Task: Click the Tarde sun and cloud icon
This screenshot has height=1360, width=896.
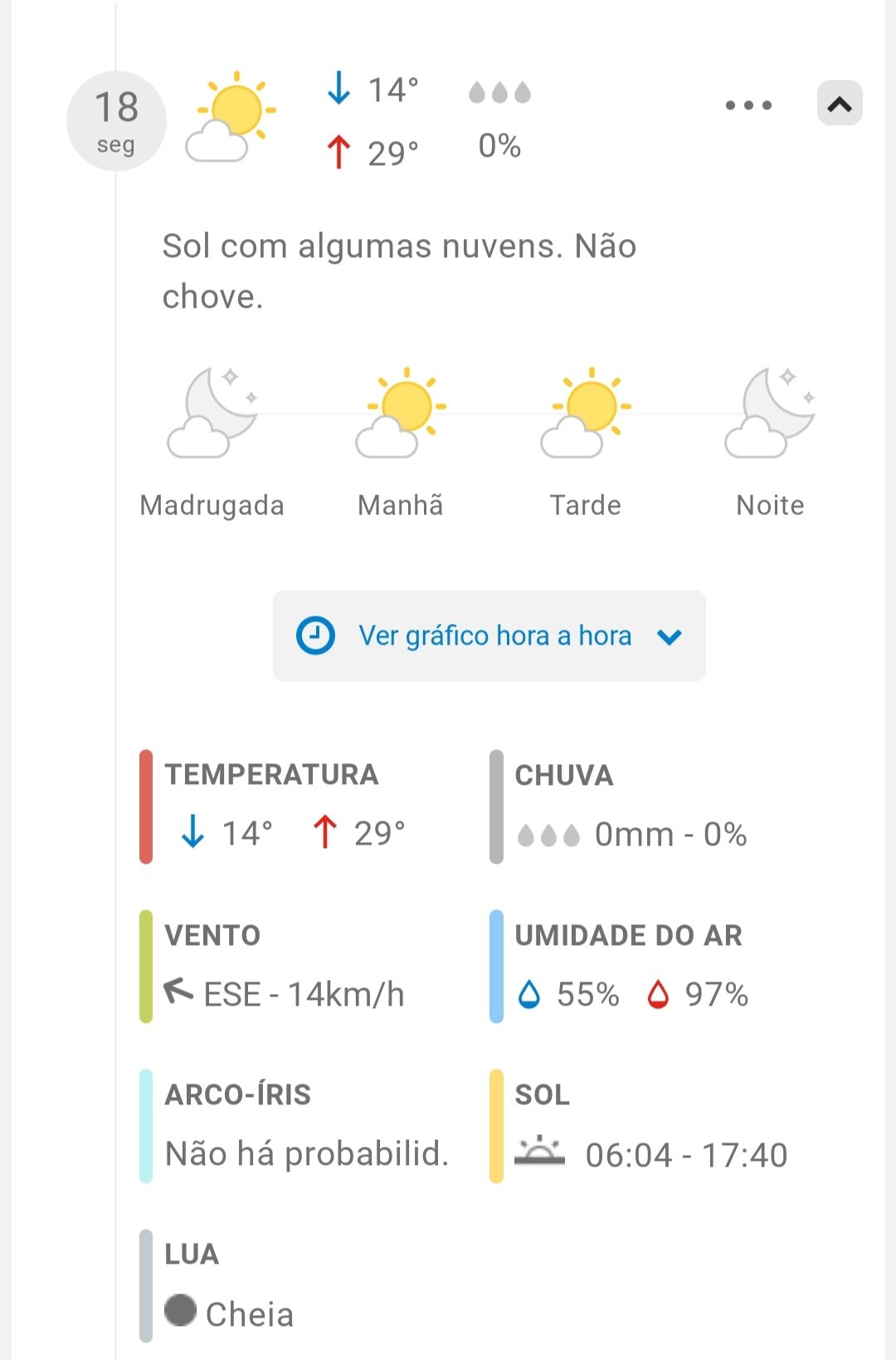Action: 586,412
